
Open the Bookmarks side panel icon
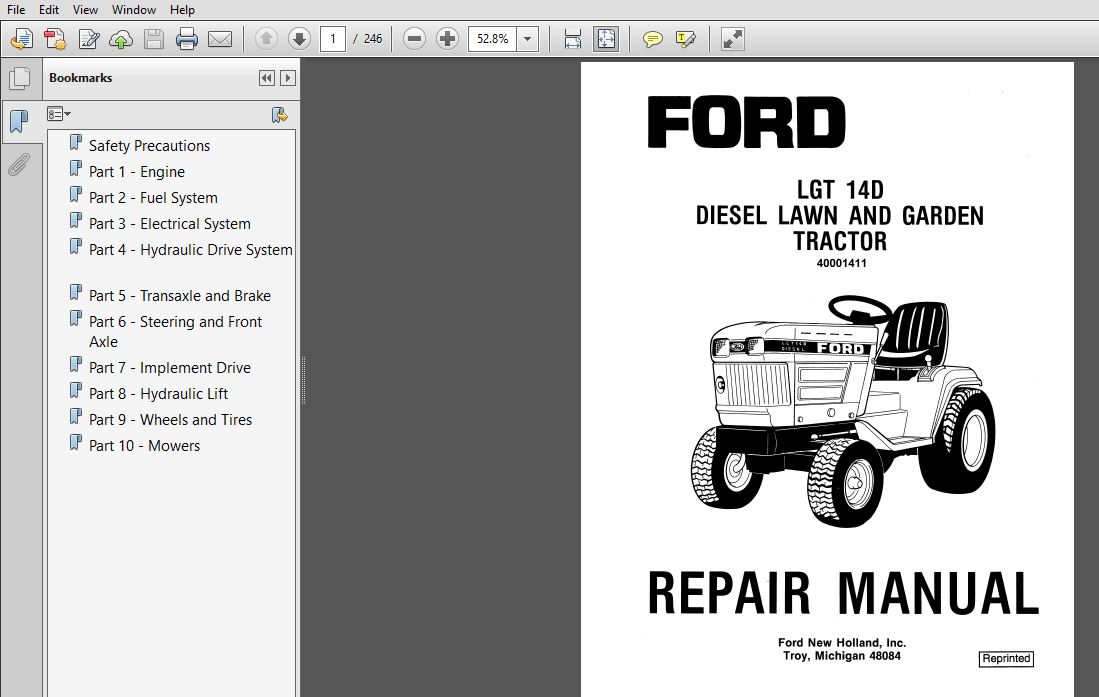click(20, 121)
